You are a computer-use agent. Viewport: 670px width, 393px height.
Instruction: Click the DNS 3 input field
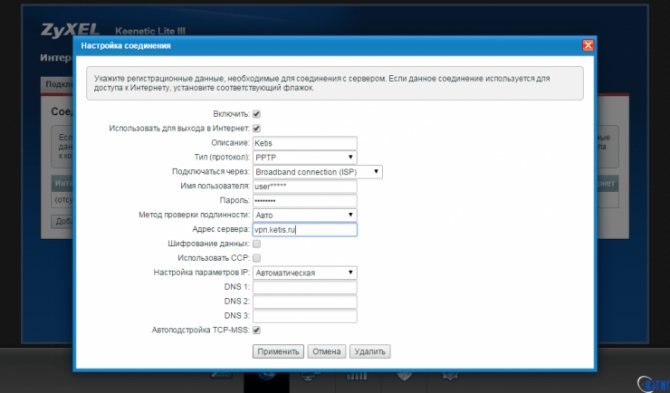tap(305, 316)
